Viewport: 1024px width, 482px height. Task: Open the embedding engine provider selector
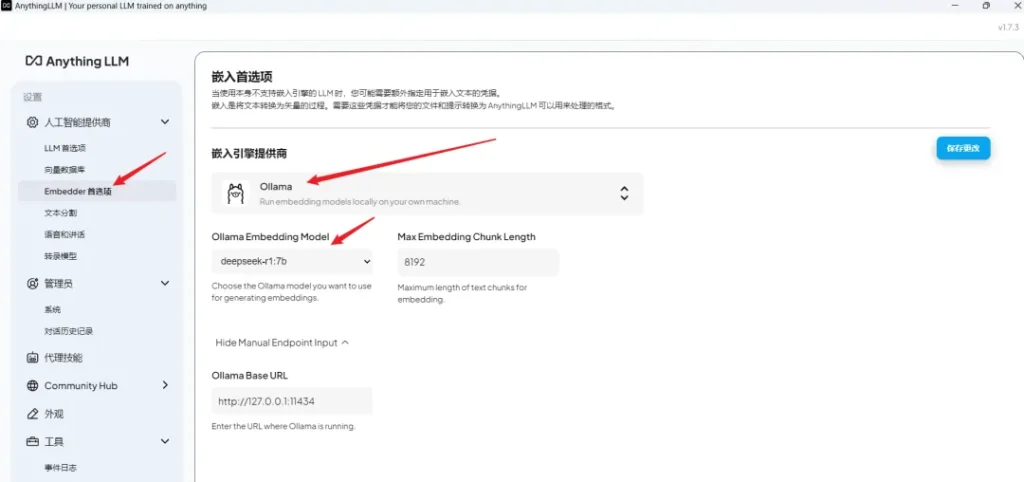[x=427, y=193]
